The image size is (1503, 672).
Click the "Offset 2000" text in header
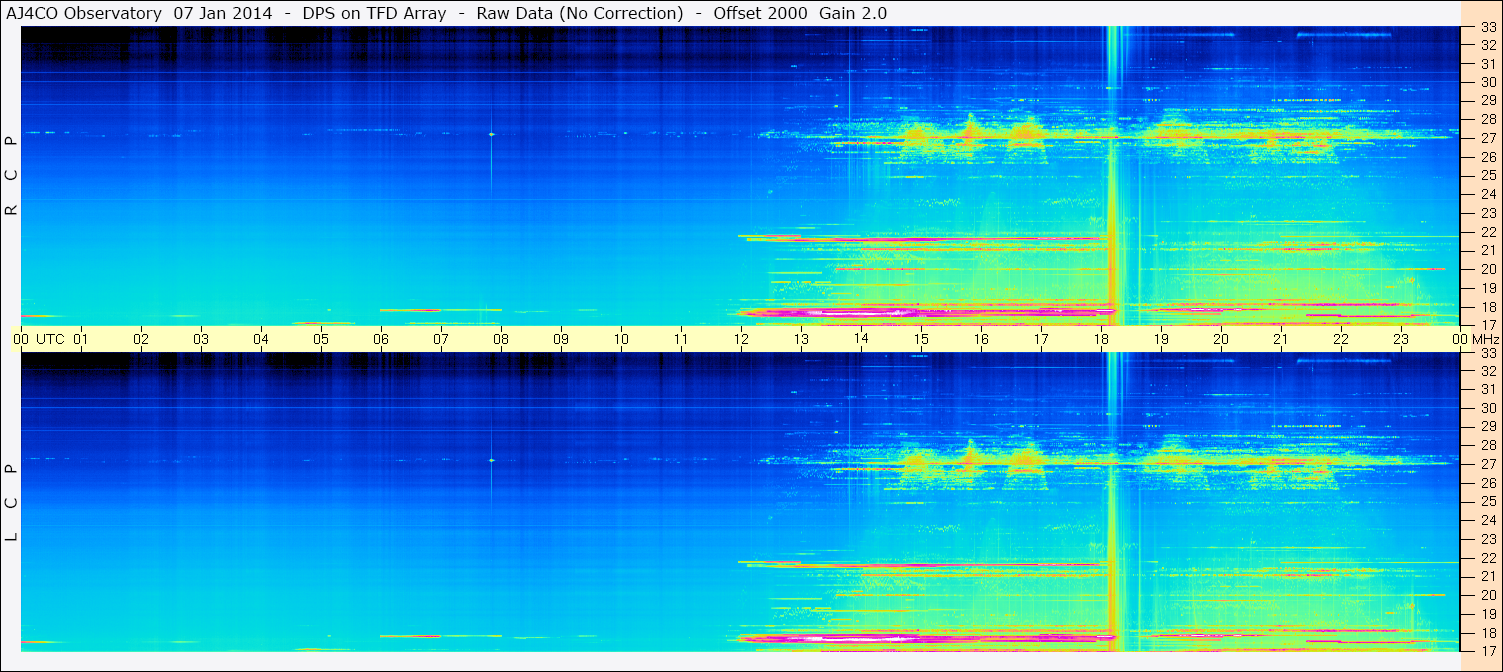coord(761,13)
